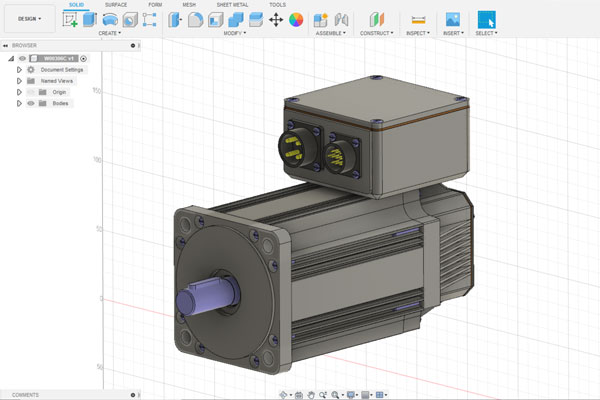The image size is (600, 400).
Task: Open the Modify dropdown menu
Action: tap(235, 33)
